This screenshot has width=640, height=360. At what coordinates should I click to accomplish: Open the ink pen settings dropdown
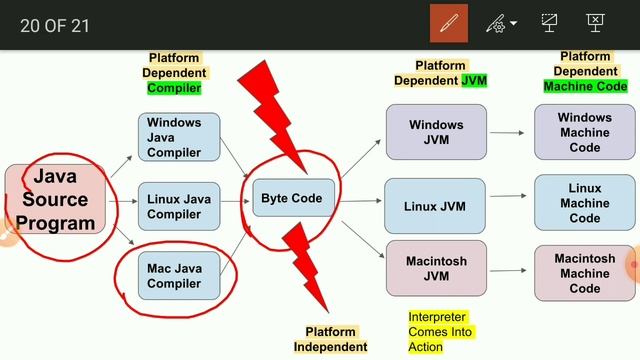tap(502, 24)
